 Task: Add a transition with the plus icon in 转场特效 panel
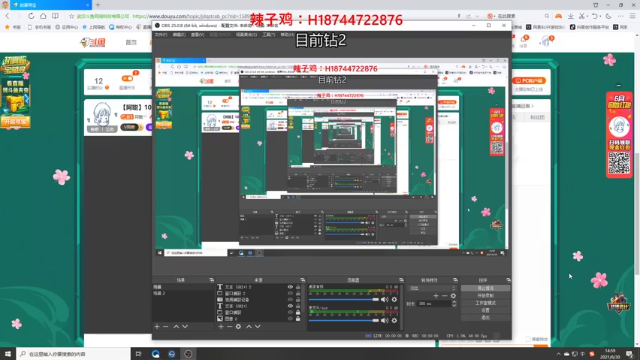click(x=436, y=296)
